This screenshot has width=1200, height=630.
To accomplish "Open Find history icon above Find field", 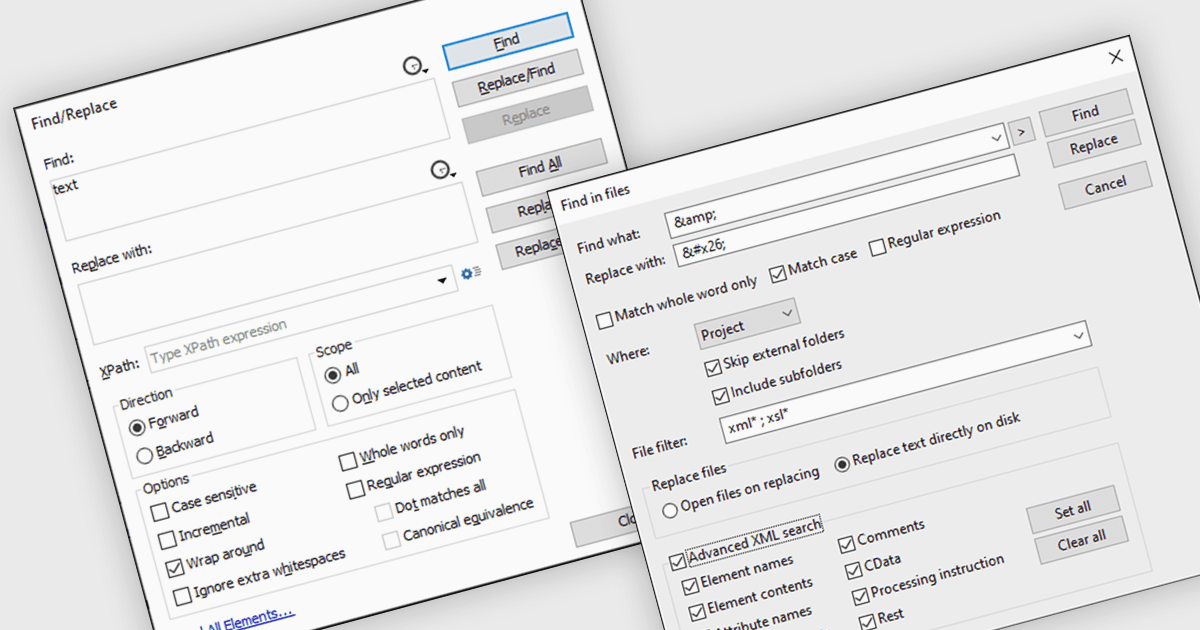I will point(415,67).
